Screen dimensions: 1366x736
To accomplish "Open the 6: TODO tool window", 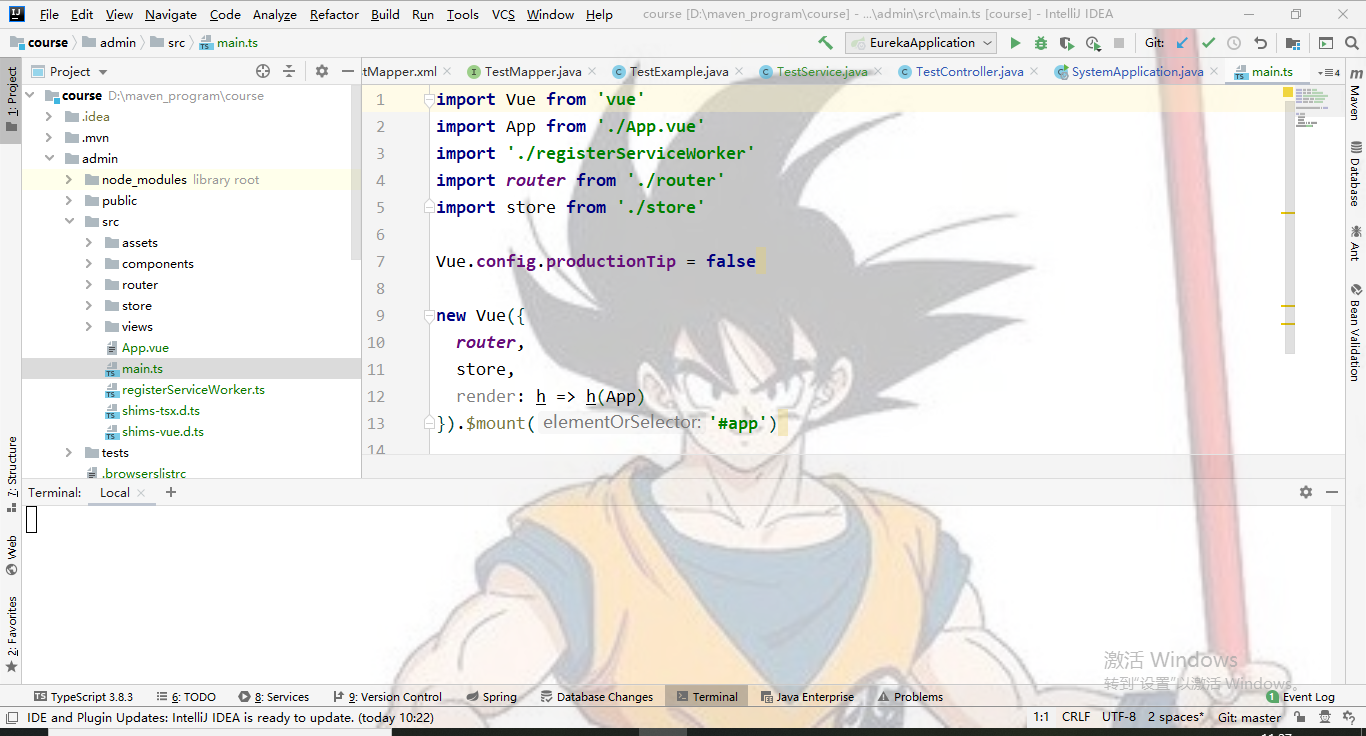I will (186, 697).
